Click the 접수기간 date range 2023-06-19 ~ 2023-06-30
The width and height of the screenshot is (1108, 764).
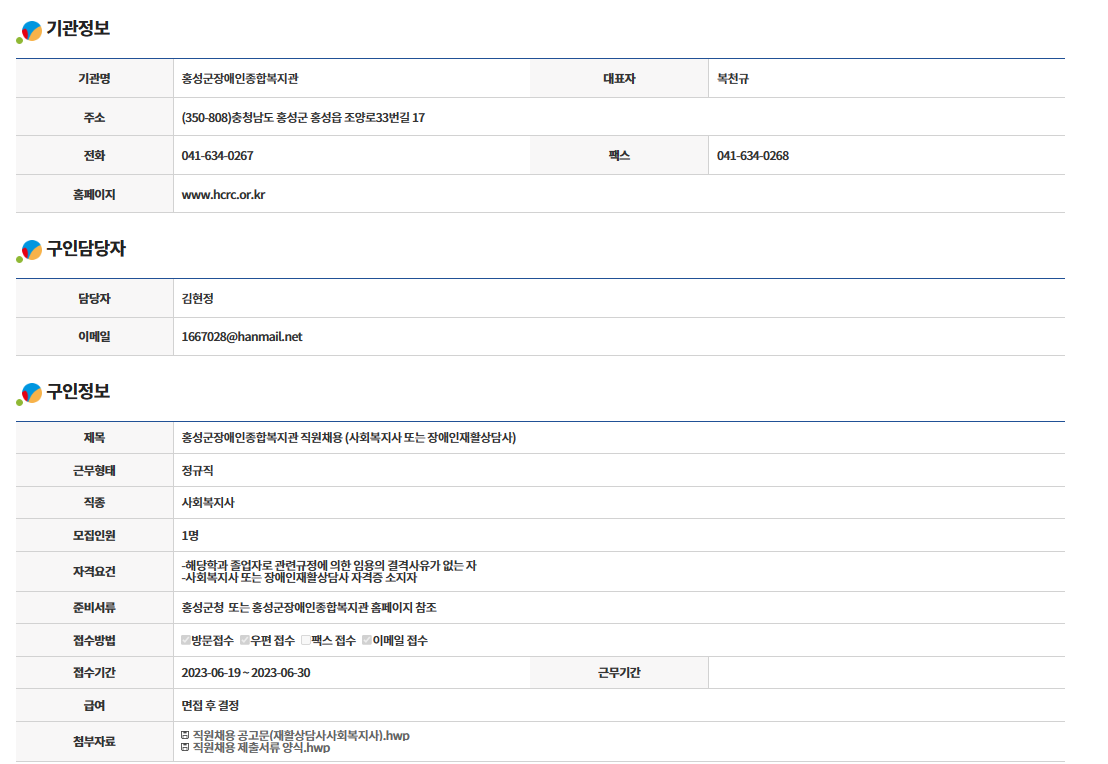pos(245,673)
